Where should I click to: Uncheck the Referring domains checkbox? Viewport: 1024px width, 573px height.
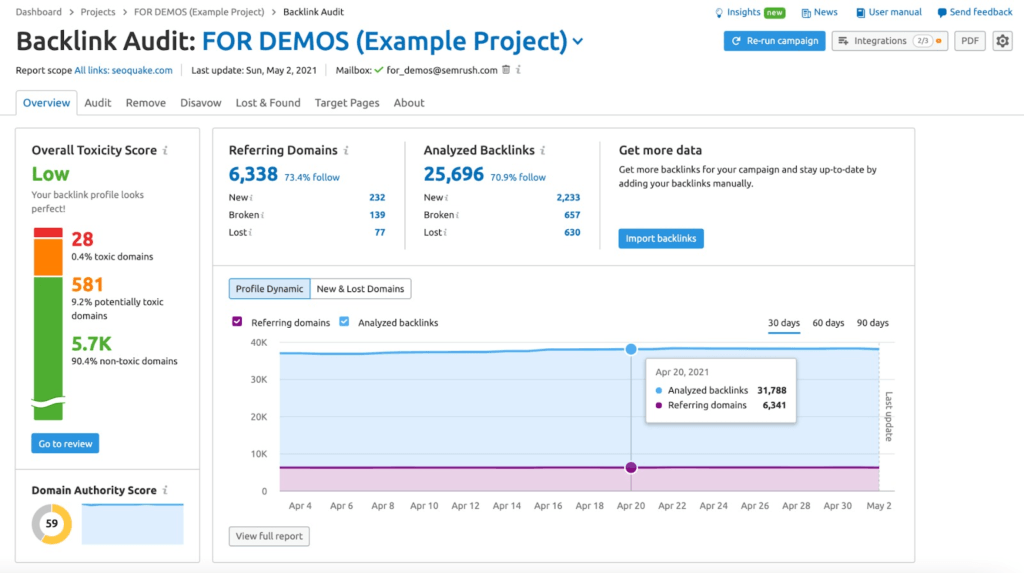(237, 321)
